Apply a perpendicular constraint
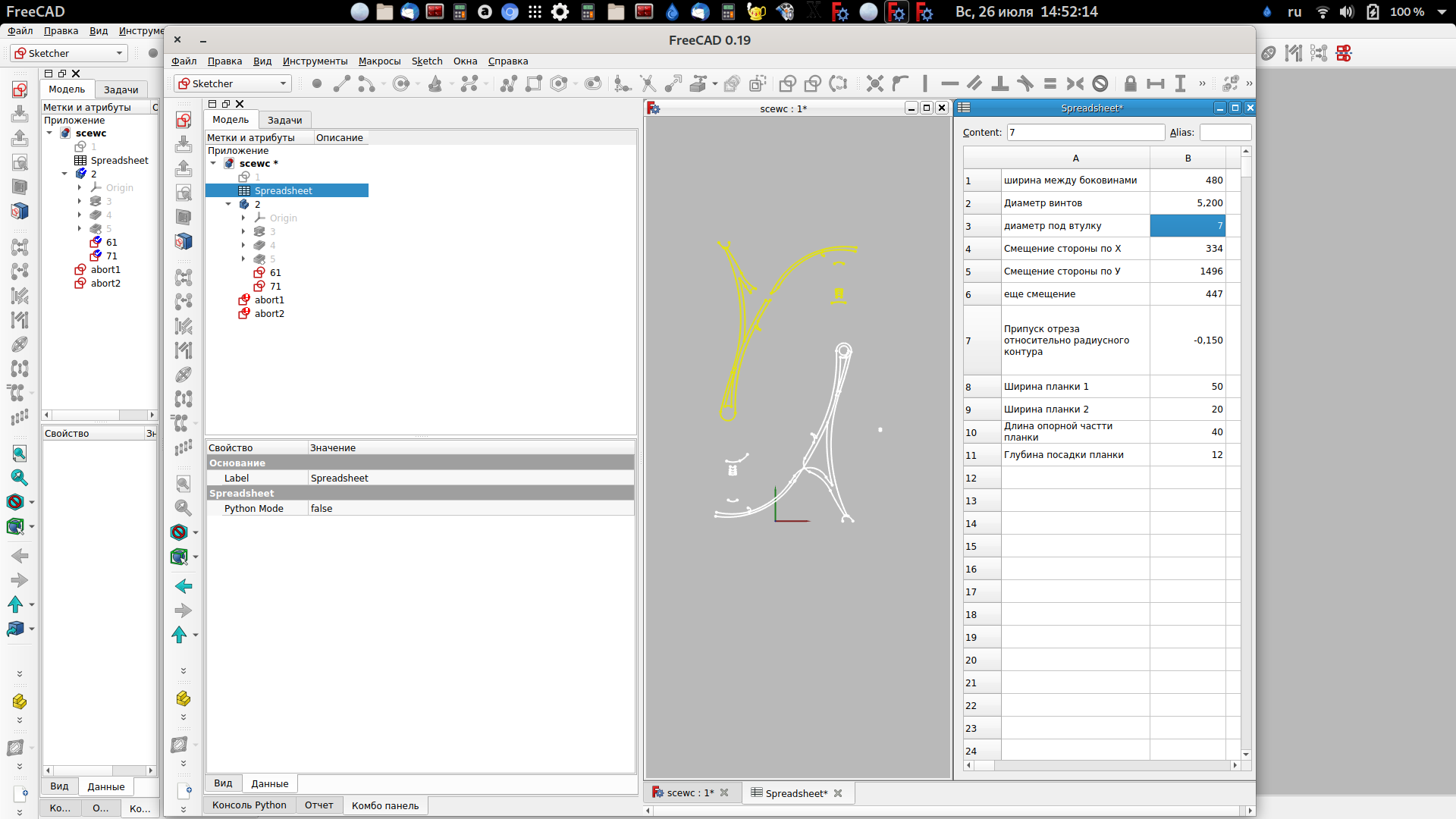 click(x=1000, y=83)
